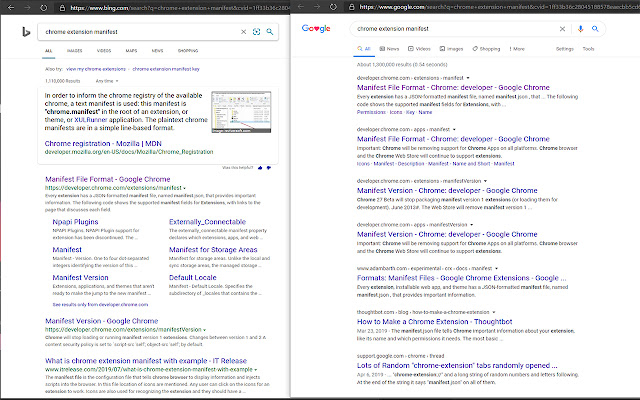Expand arrow beside Google extensions › manifest breadcrumb
This screenshot has width=640, height=400.
(468, 78)
